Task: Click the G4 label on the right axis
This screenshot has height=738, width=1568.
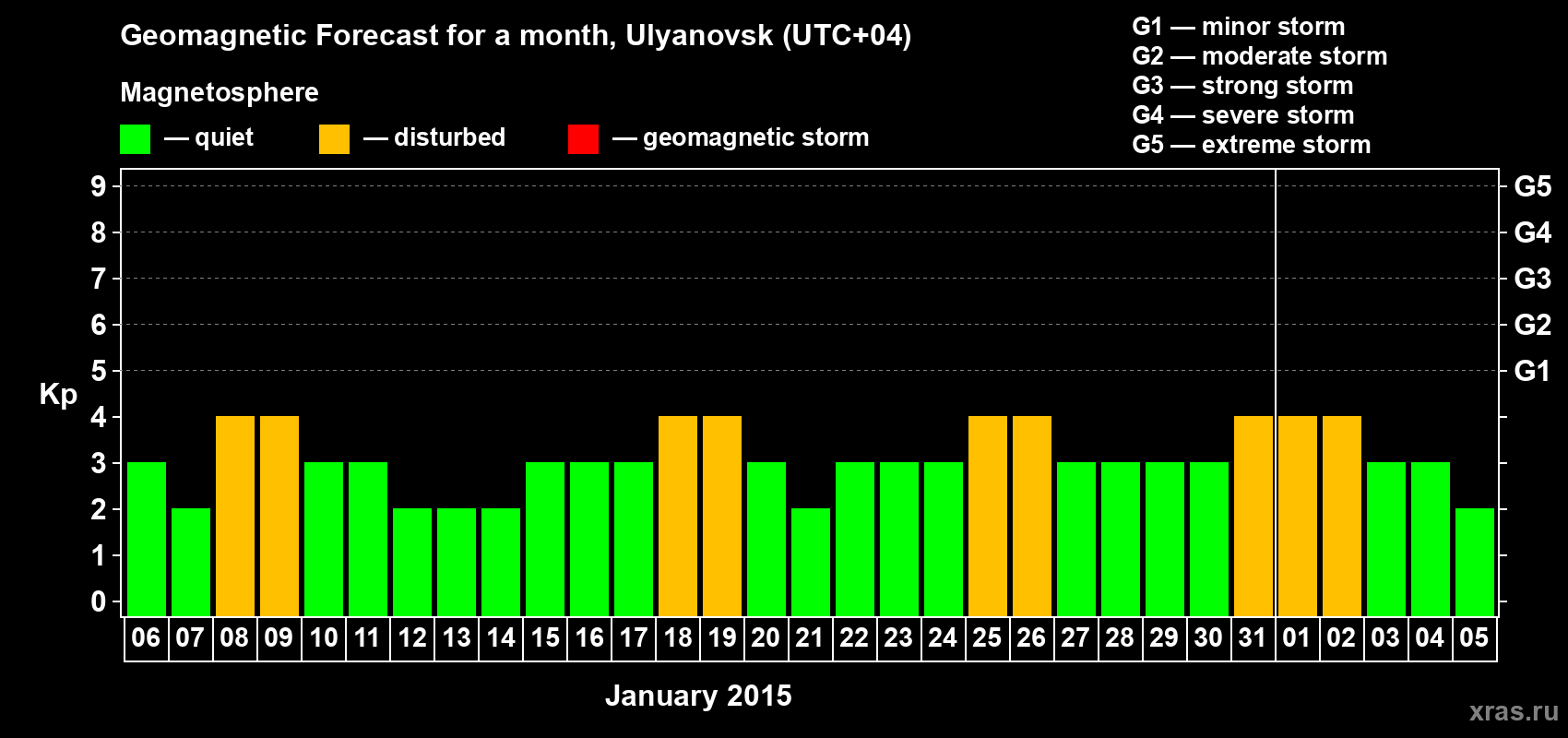Action: [x=1533, y=232]
